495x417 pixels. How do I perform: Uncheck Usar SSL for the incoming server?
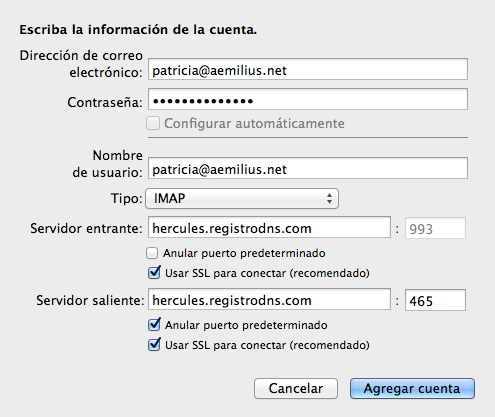(154, 273)
